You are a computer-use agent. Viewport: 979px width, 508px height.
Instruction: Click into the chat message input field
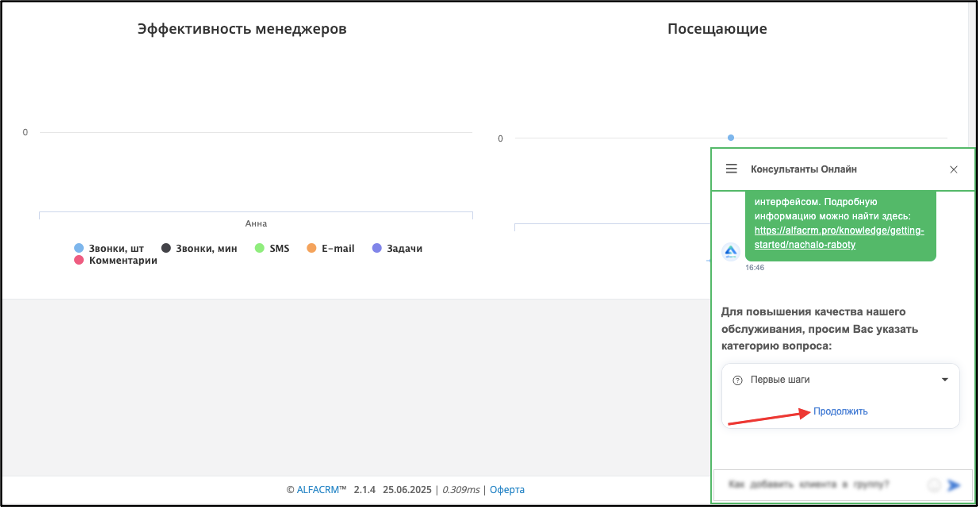(x=823, y=485)
